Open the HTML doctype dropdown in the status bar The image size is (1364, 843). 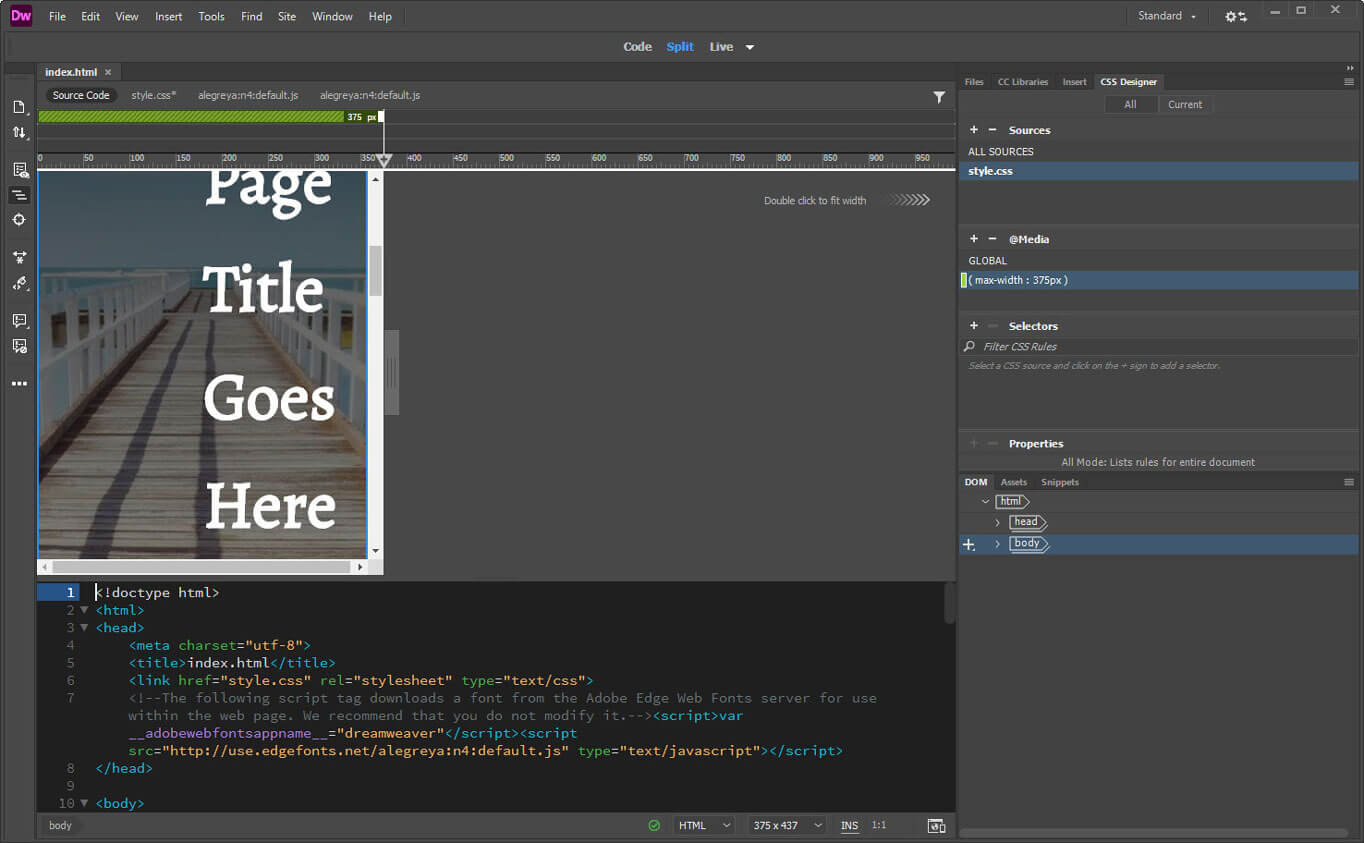click(704, 825)
